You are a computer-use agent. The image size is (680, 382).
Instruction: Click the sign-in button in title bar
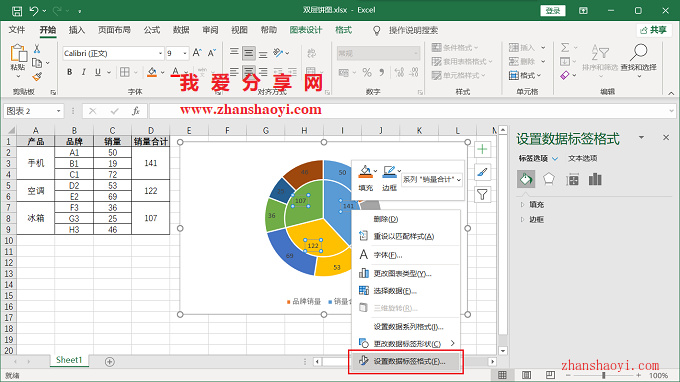(x=553, y=11)
